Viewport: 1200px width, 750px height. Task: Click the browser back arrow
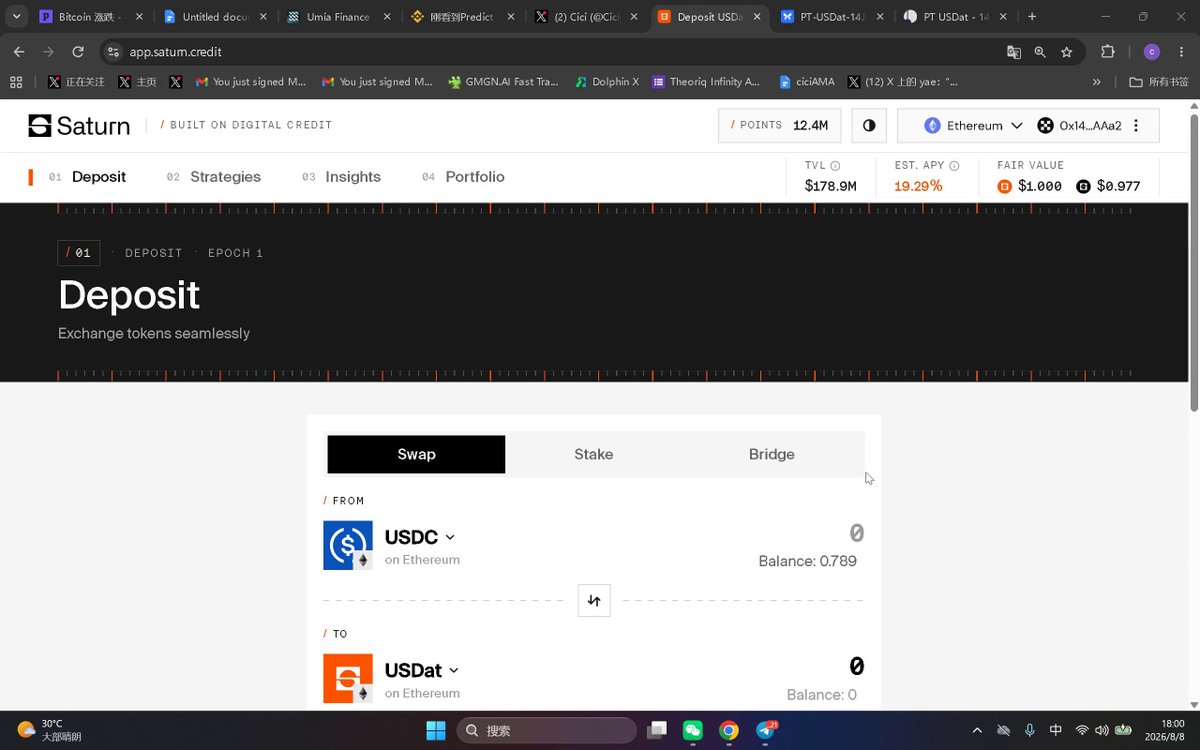pos(20,52)
